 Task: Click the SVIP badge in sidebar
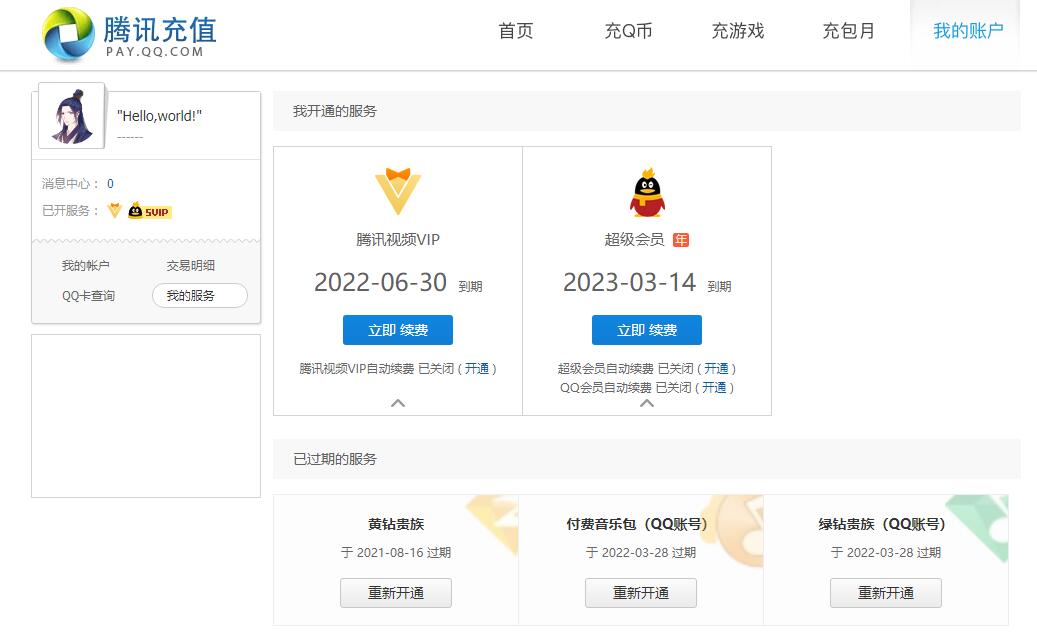149,210
